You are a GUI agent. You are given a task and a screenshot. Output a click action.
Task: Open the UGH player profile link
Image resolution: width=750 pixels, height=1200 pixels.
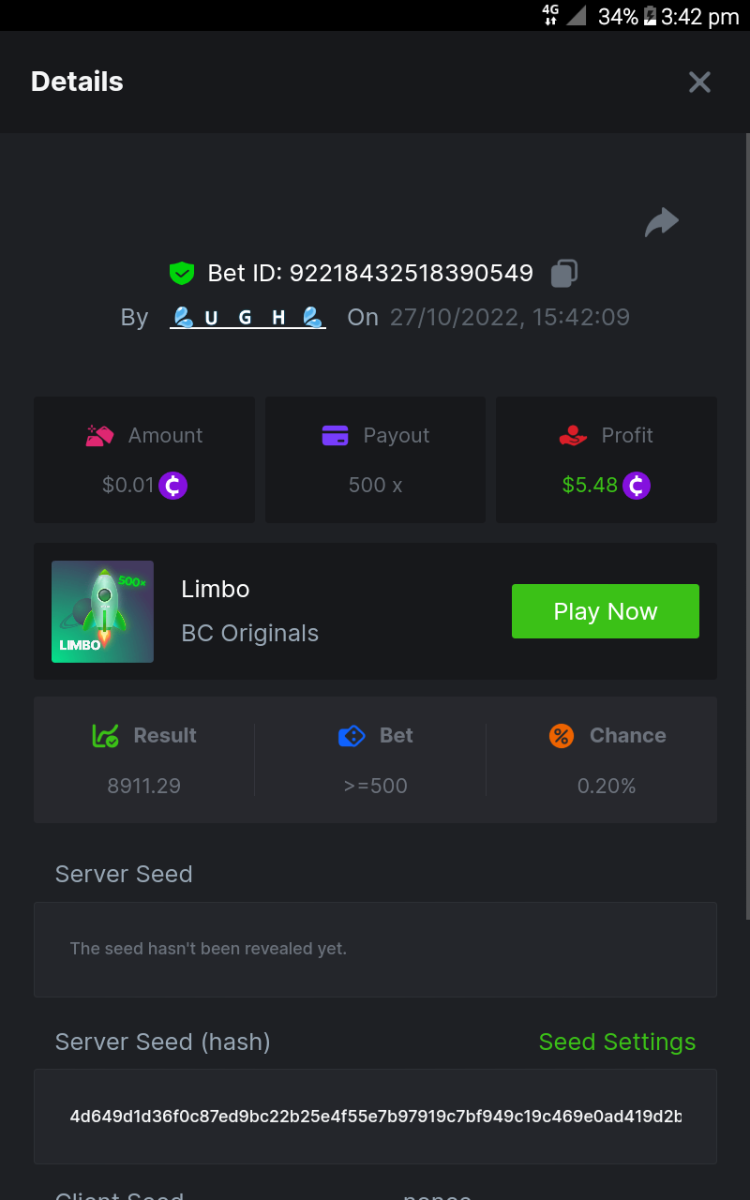(x=248, y=318)
